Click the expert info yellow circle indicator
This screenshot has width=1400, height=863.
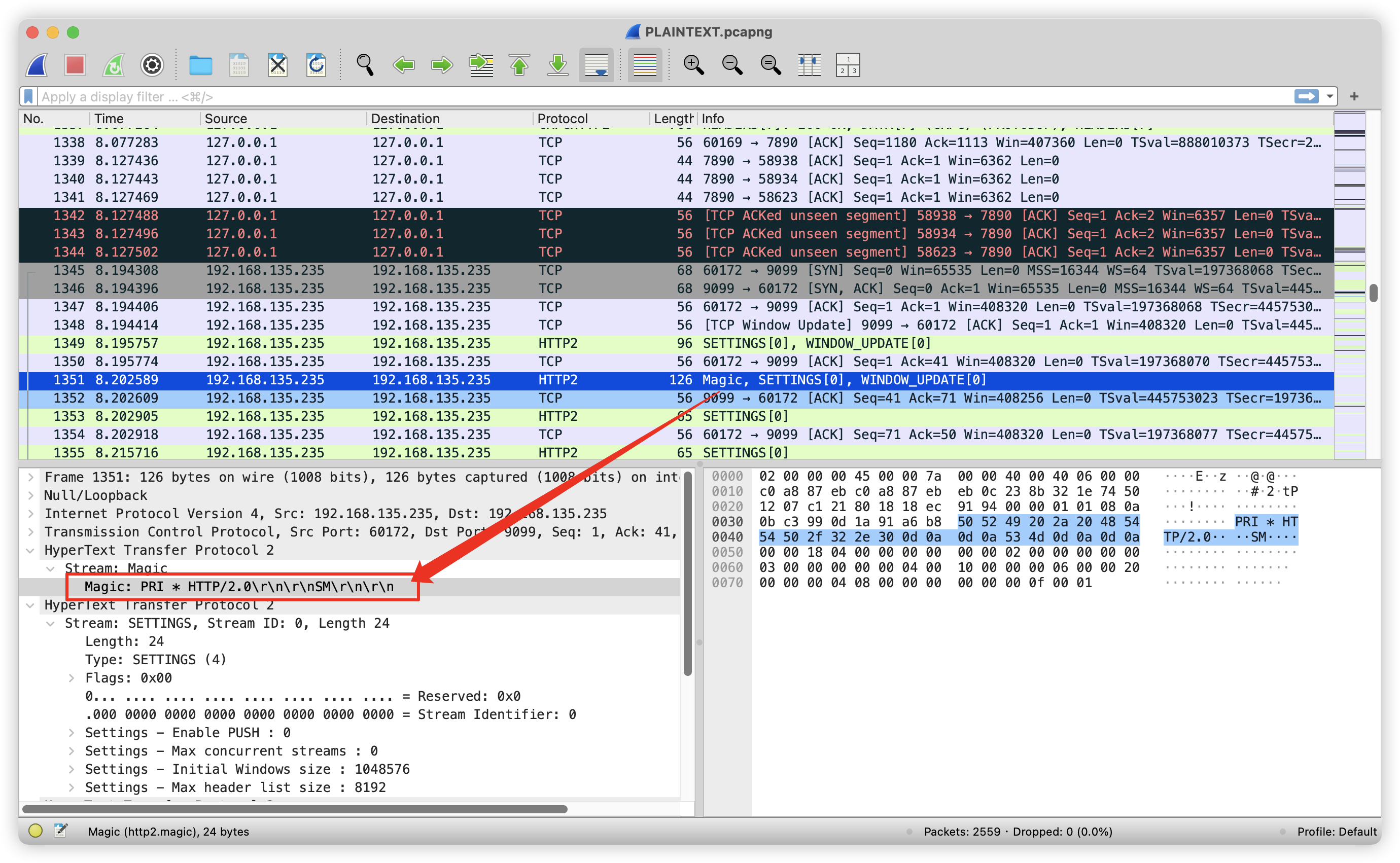[x=36, y=831]
